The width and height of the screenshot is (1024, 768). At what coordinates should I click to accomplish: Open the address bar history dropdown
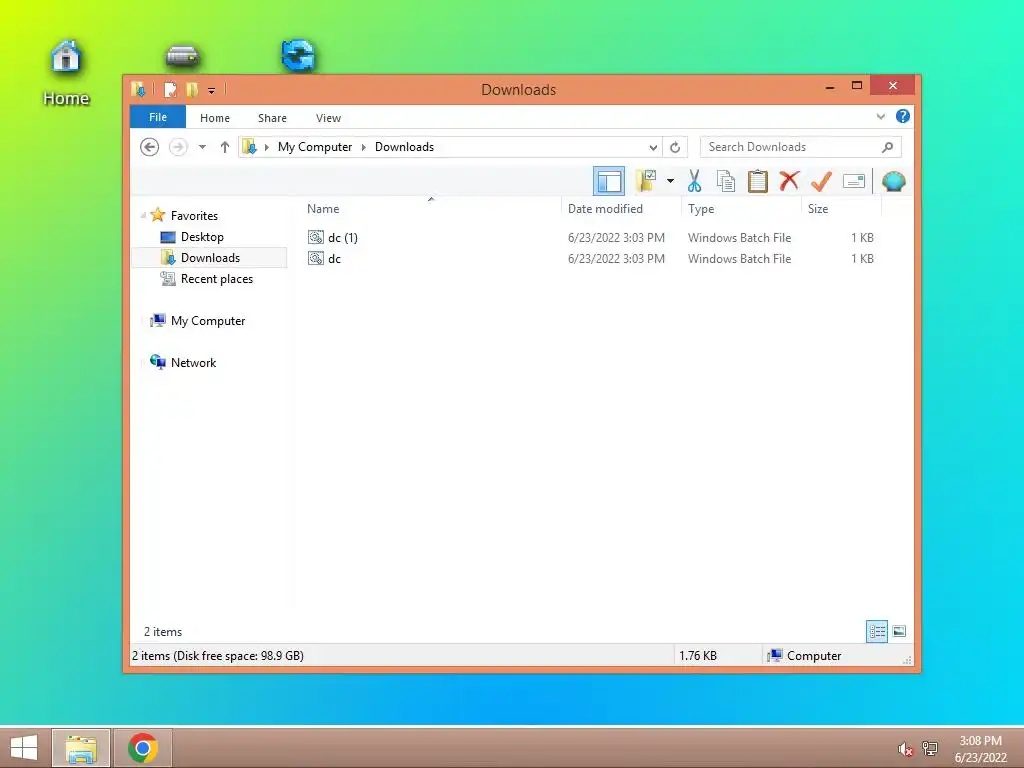652,148
